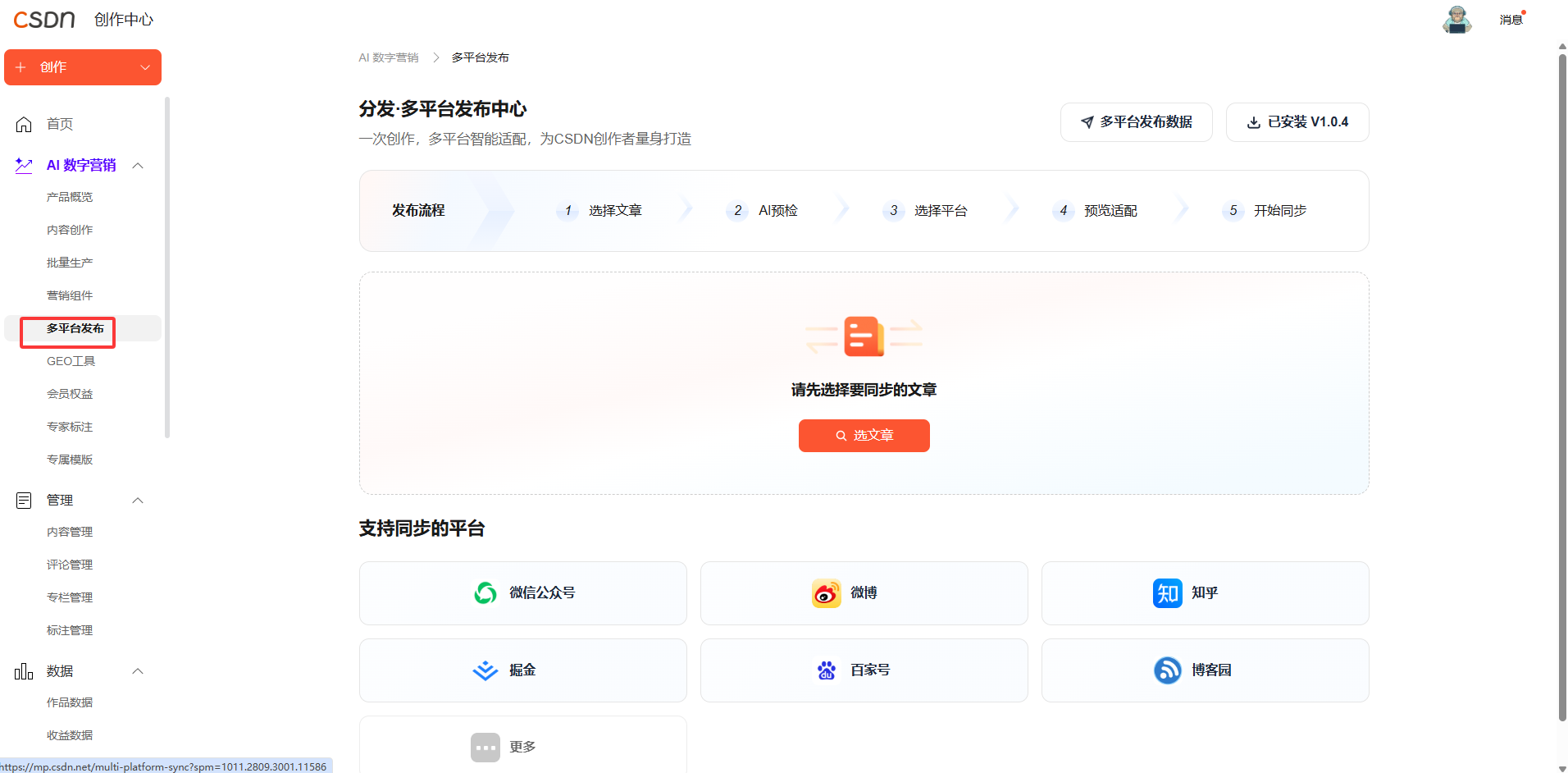
Task: Select the 掘金 platform card
Action: 523,670
